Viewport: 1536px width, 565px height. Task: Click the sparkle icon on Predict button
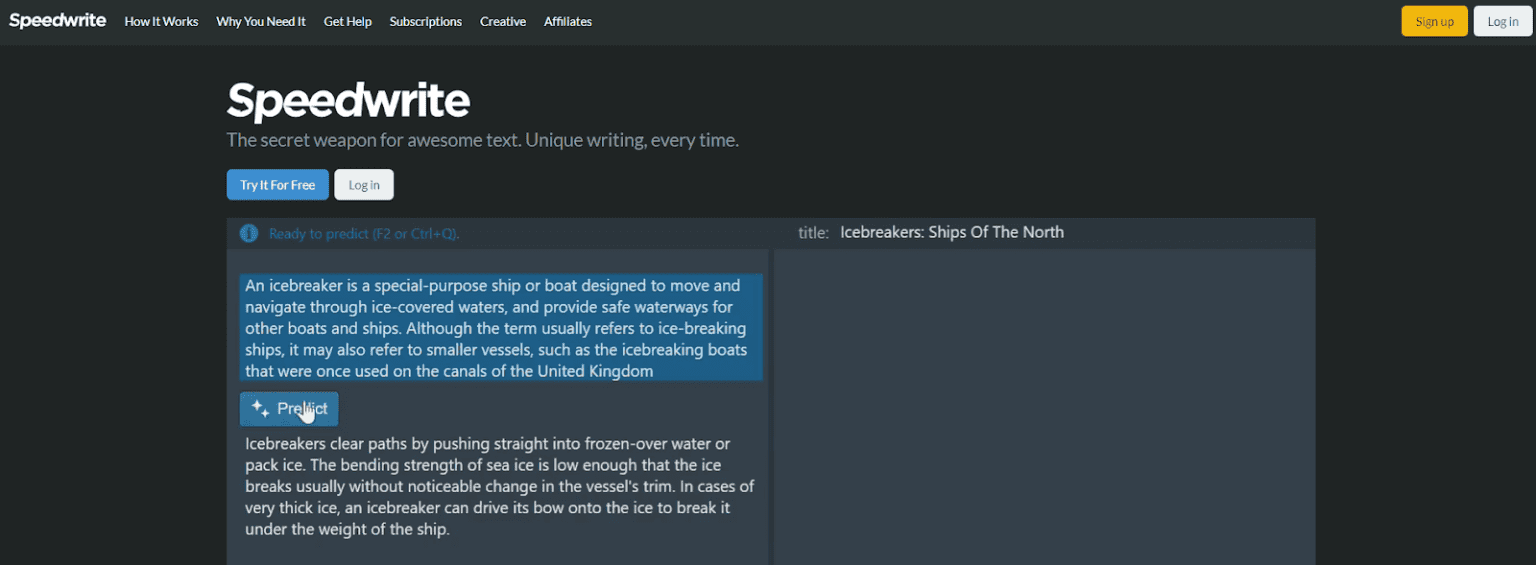[260, 408]
